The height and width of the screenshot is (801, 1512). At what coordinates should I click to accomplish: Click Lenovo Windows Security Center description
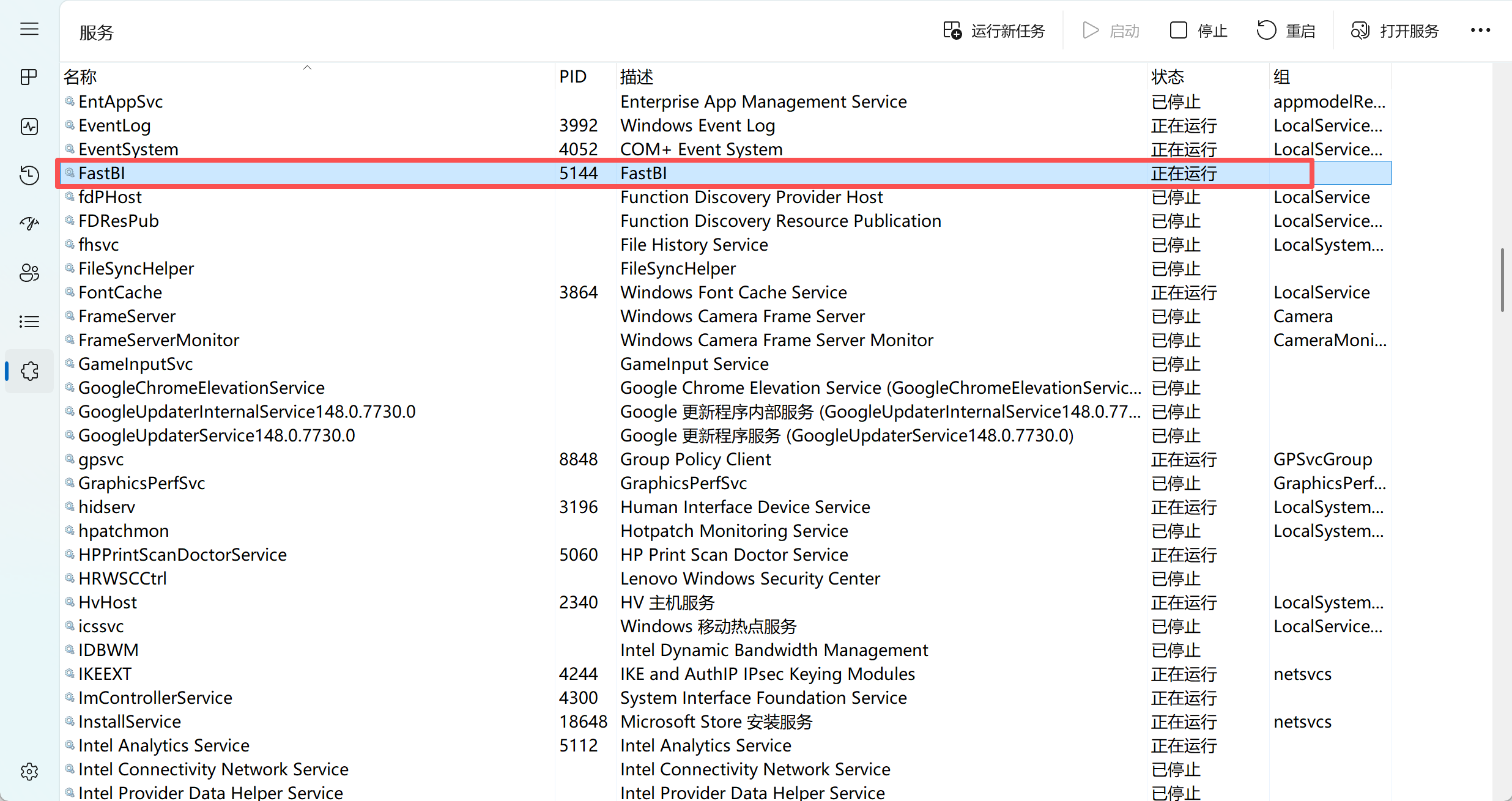pyautogui.click(x=750, y=578)
